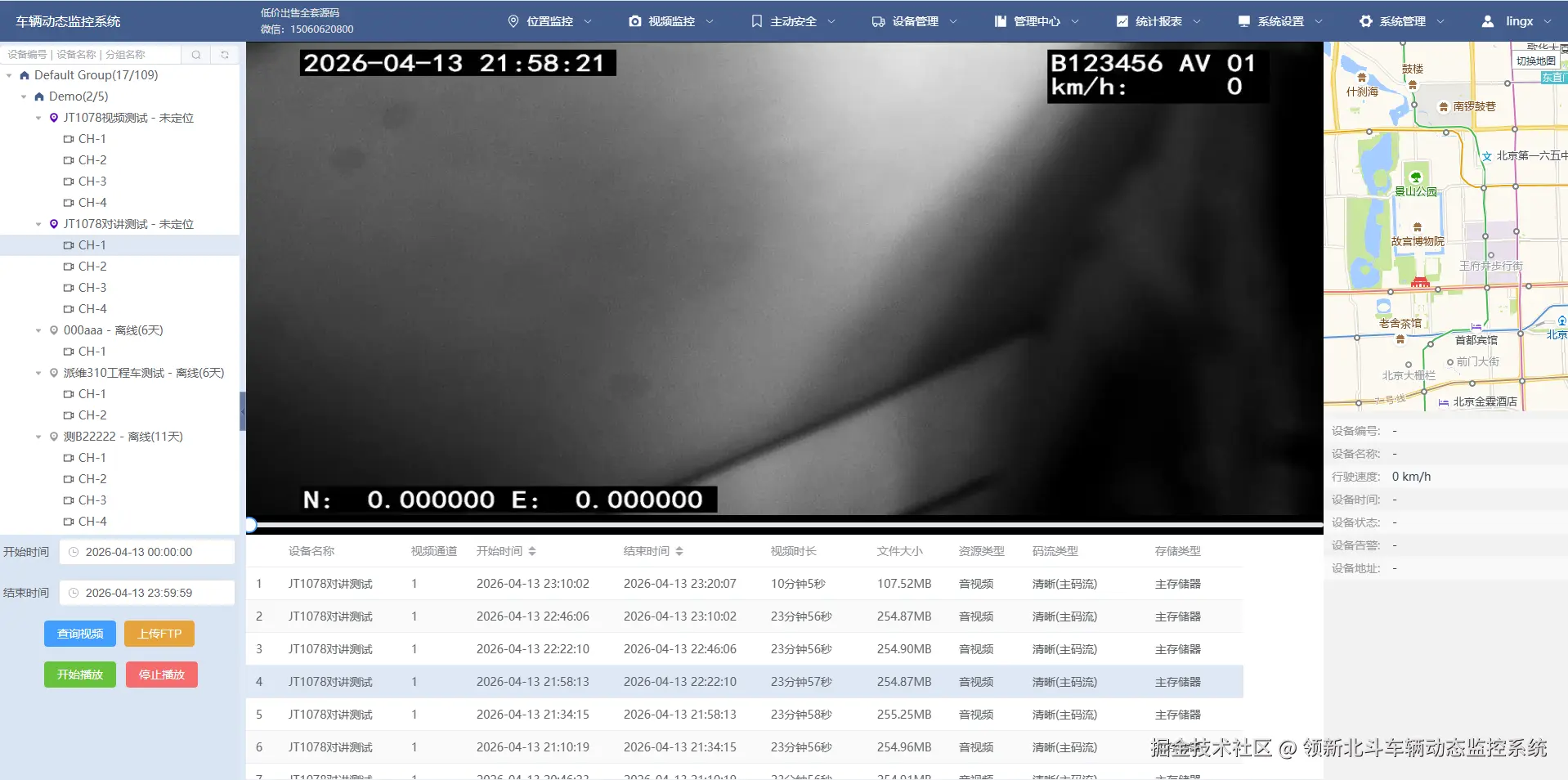Collapse the Default Group(17/109) tree node

9,75
